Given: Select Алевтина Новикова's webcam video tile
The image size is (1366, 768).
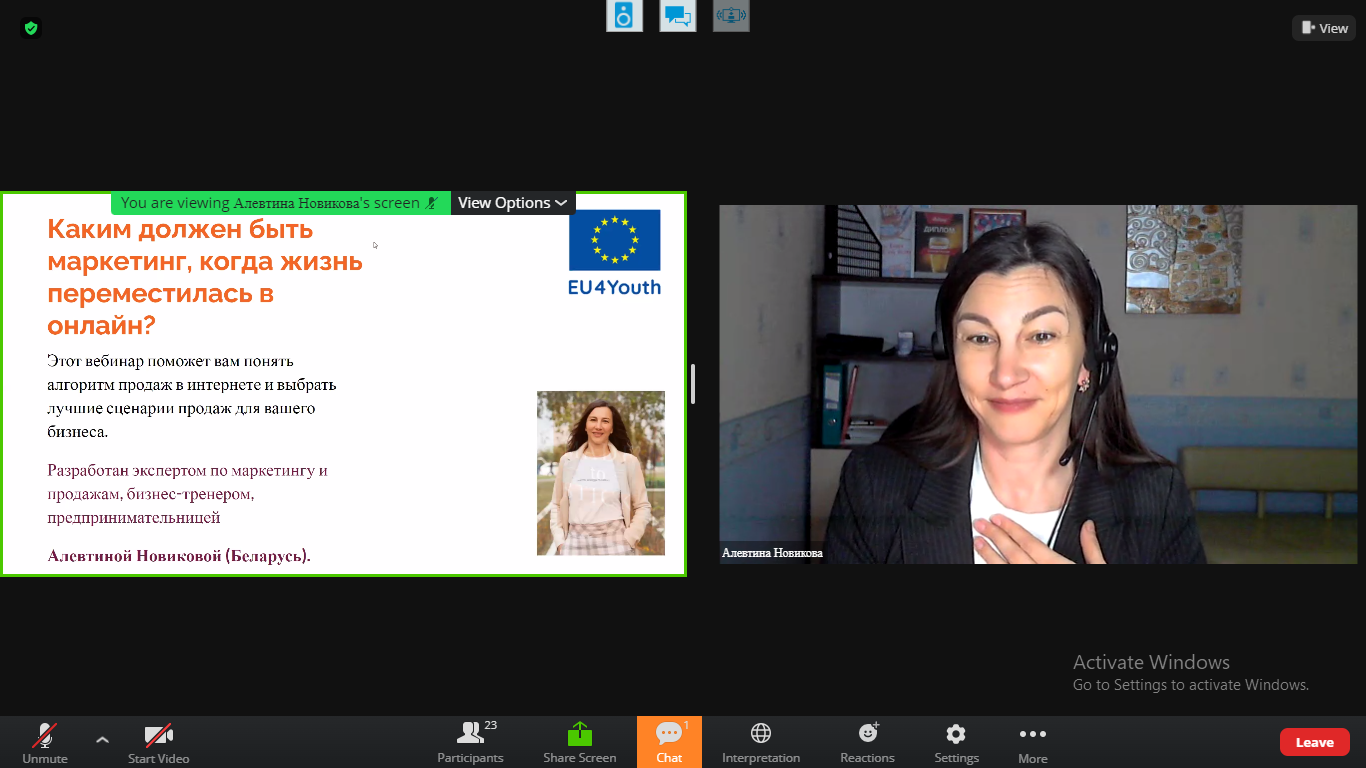Looking at the screenshot, I should (1039, 384).
